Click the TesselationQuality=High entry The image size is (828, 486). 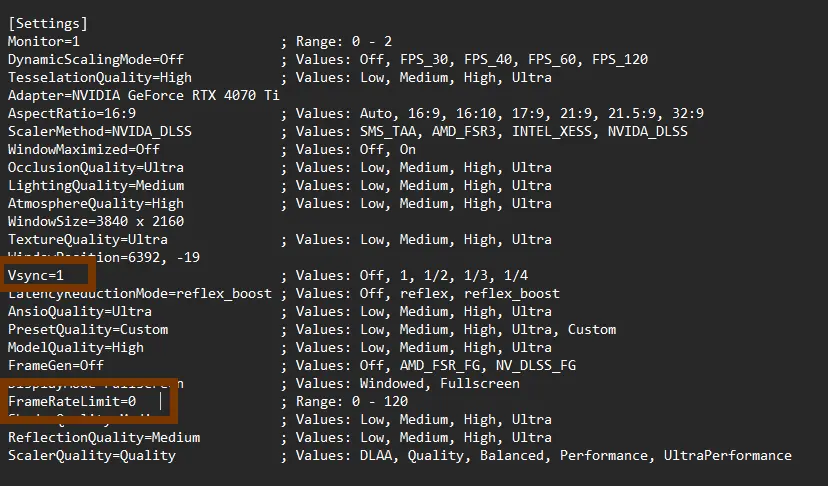coord(100,78)
